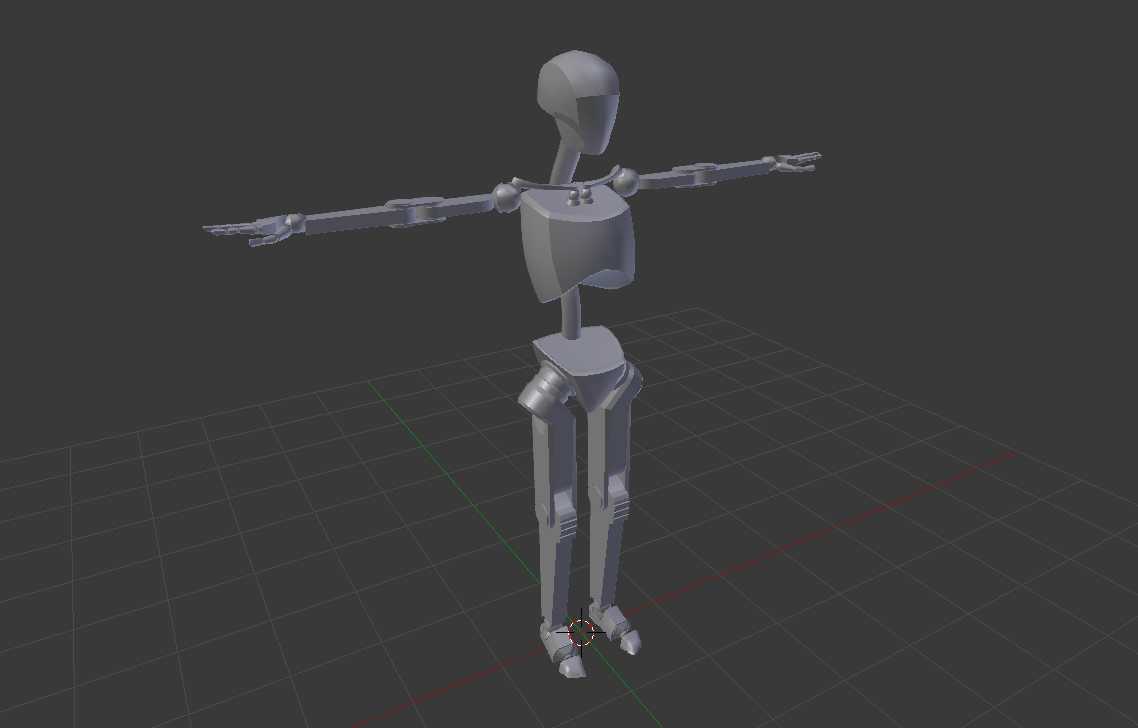
Task: Select the elbow joint on the screen-right arm
Action: [x=698, y=172]
